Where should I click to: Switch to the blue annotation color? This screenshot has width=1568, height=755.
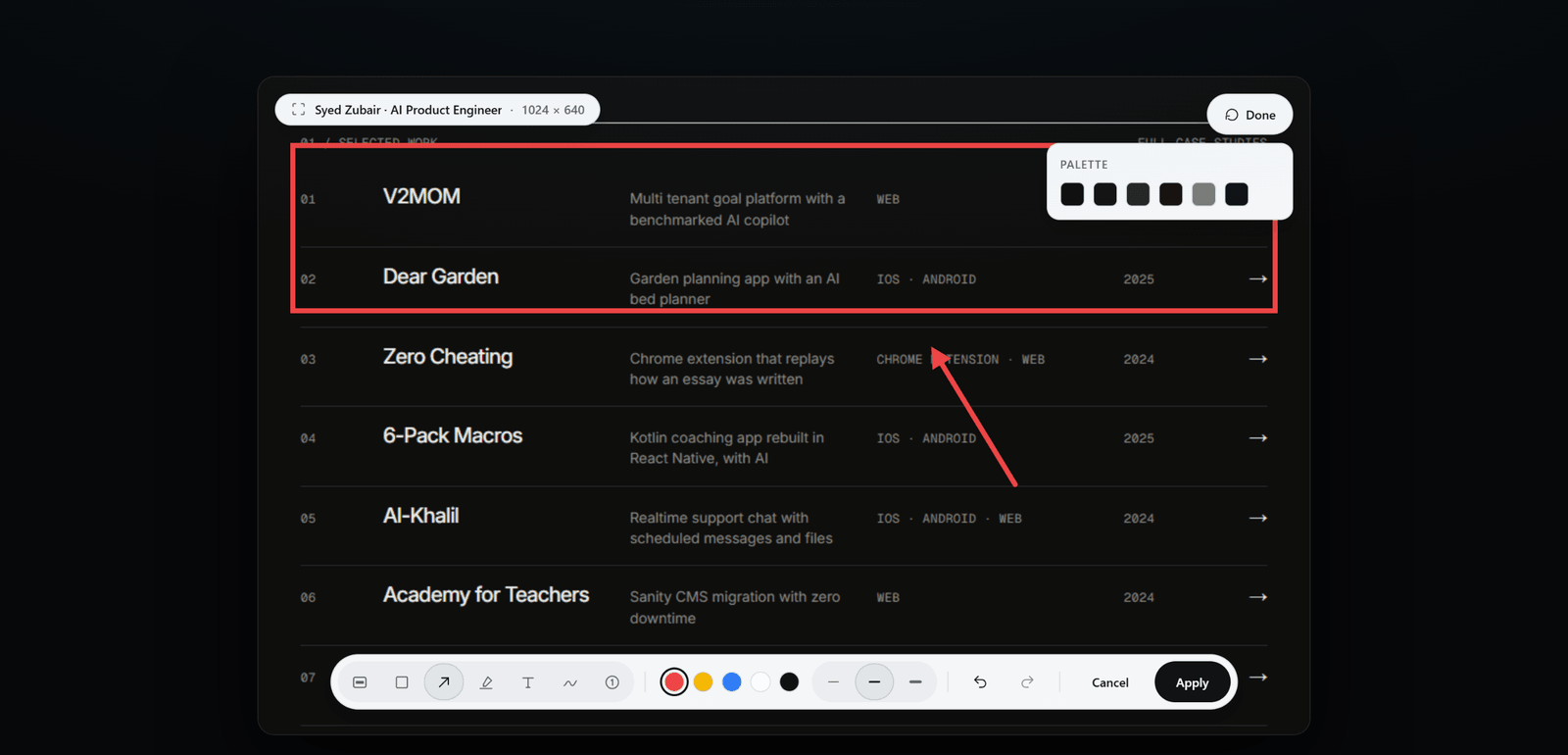pos(731,682)
